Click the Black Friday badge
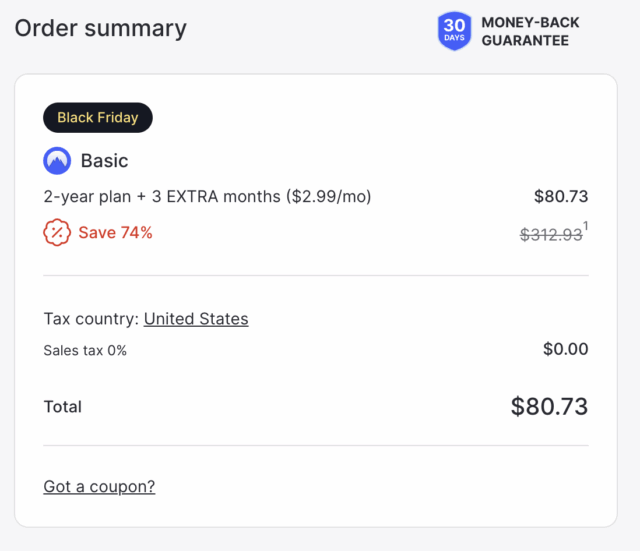The width and height of the screenshot is (640, 551). pyautogui.click(x=97, y=118)
